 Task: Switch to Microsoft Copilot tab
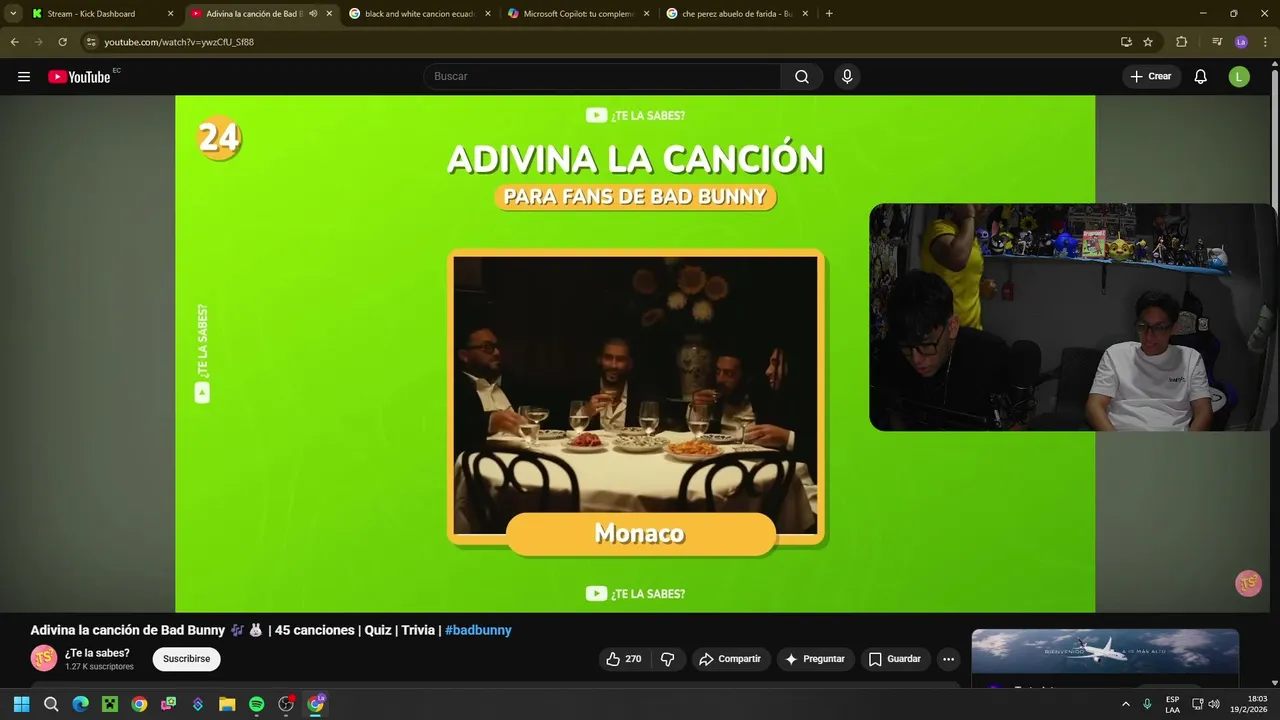pos(579,14)
